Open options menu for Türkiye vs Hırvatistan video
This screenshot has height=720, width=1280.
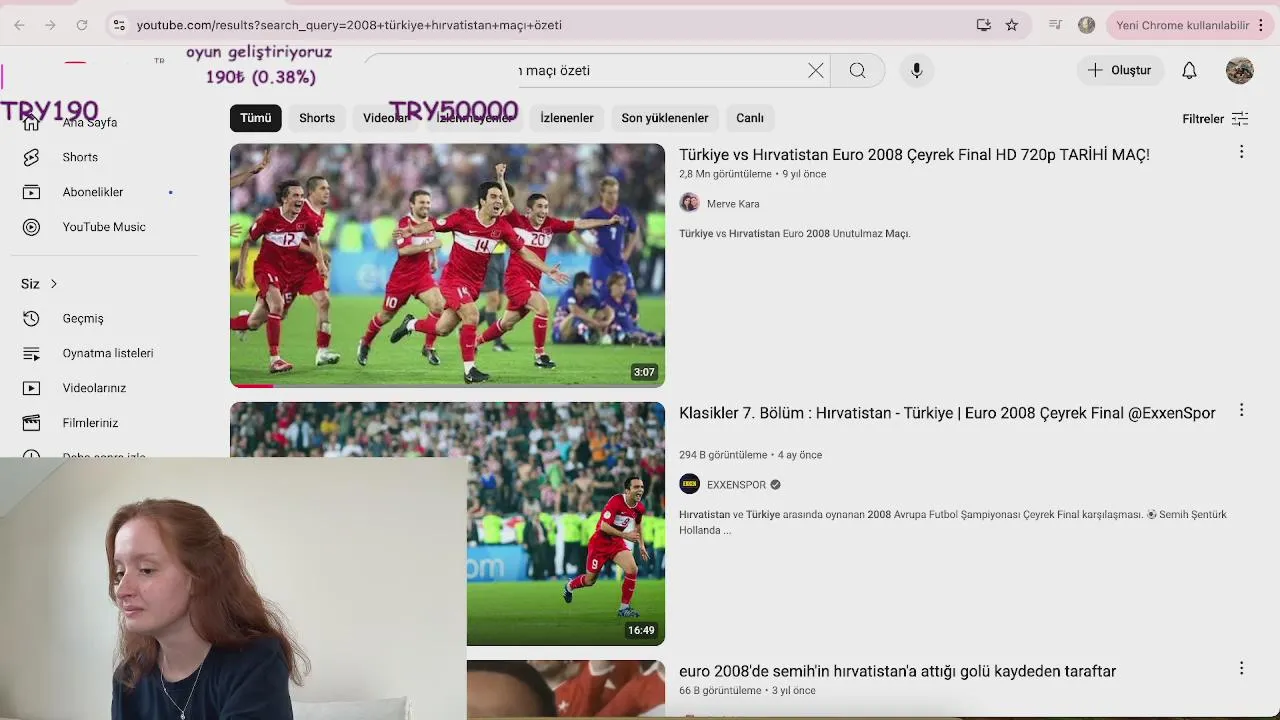1241,152
